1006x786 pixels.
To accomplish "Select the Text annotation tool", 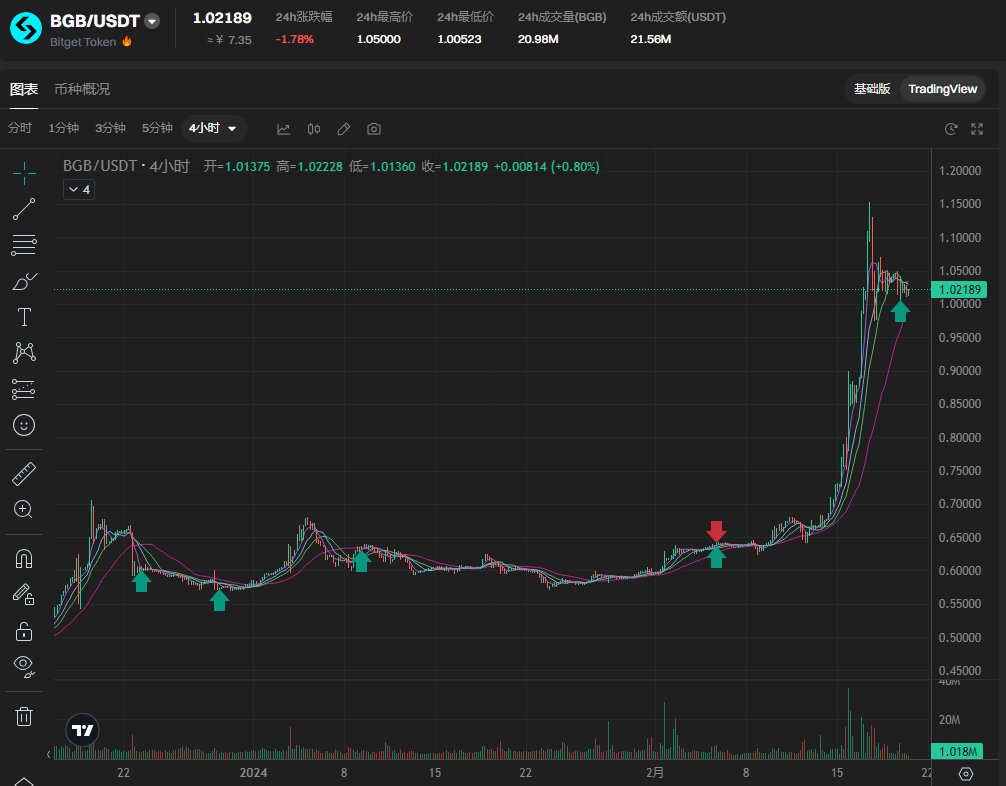I will pos(24,317).
